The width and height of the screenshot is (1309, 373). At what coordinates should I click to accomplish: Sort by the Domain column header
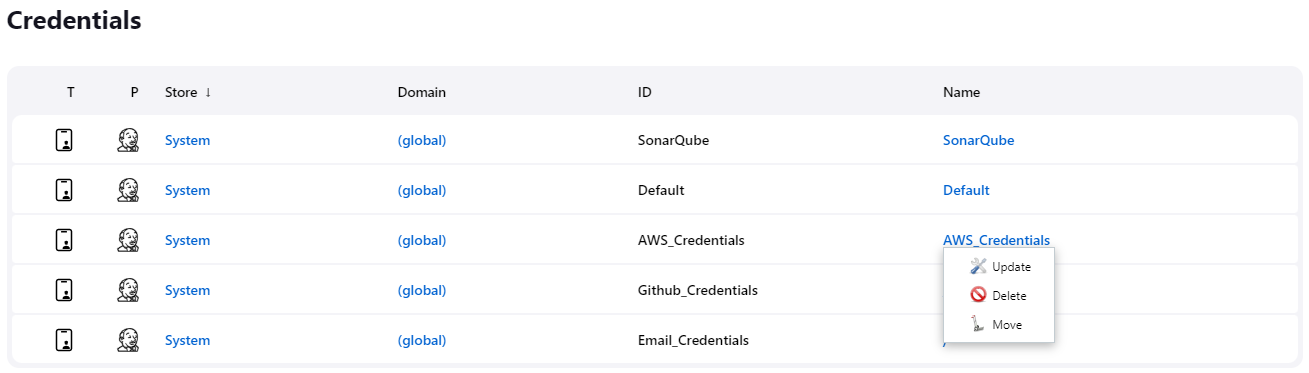[x=422, y=92]
